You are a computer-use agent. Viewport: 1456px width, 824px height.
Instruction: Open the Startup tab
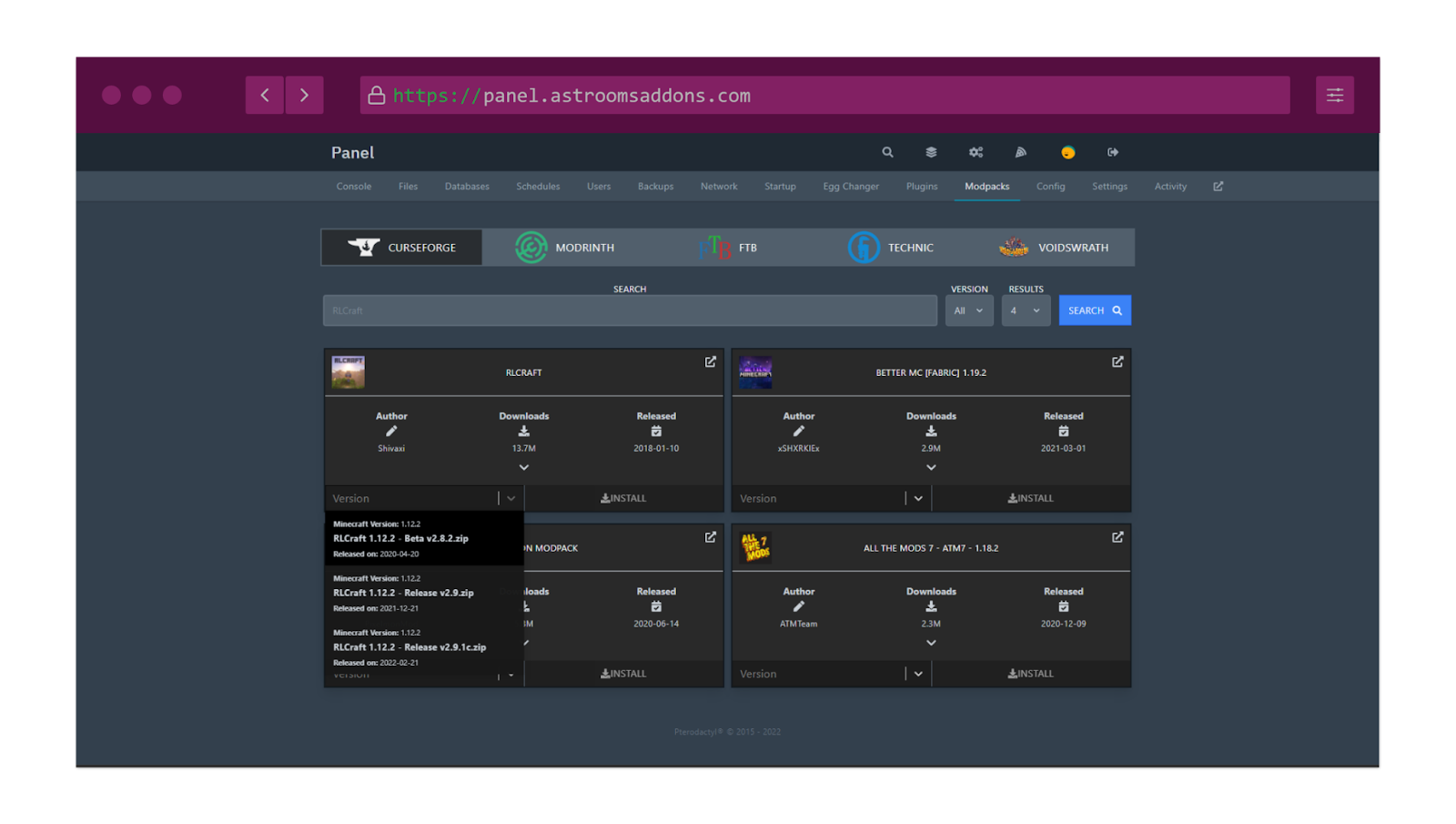(x=780, y=186)
